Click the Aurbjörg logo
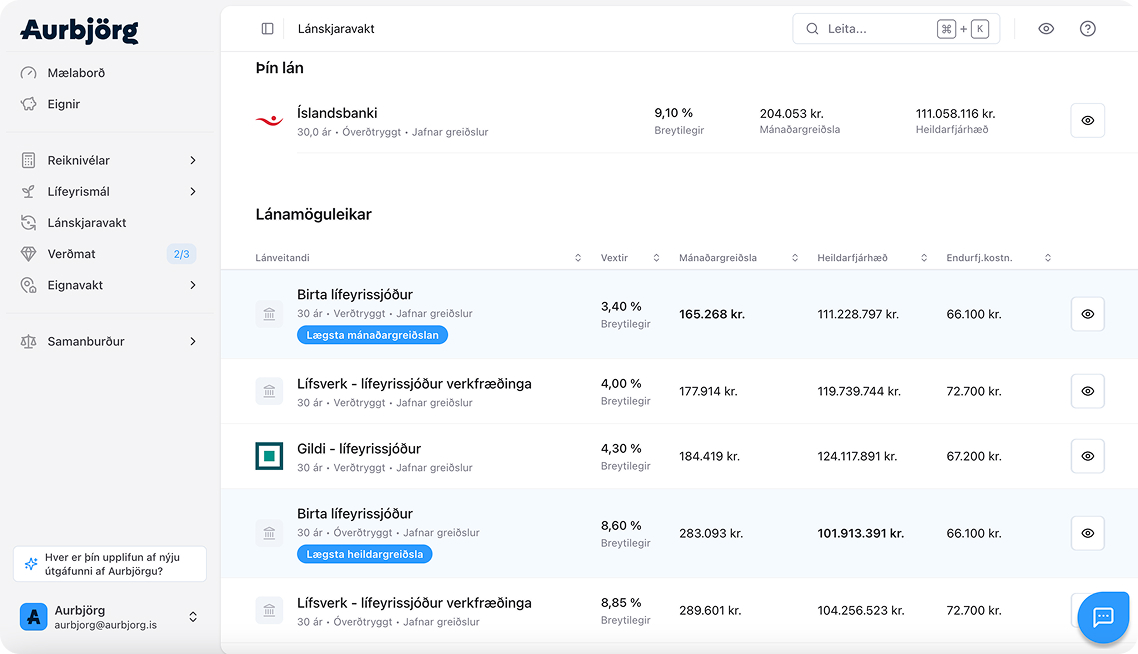The height and width of the screenshot is (654, 1138). pyautogui.click(x=79, y=31)
